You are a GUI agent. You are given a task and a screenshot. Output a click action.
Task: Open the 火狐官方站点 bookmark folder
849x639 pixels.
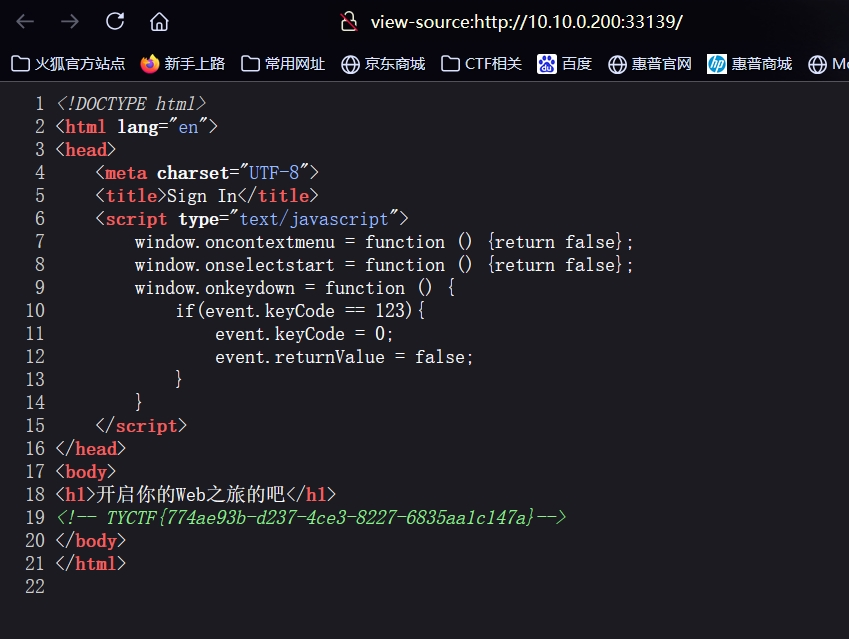pos(68,64)
